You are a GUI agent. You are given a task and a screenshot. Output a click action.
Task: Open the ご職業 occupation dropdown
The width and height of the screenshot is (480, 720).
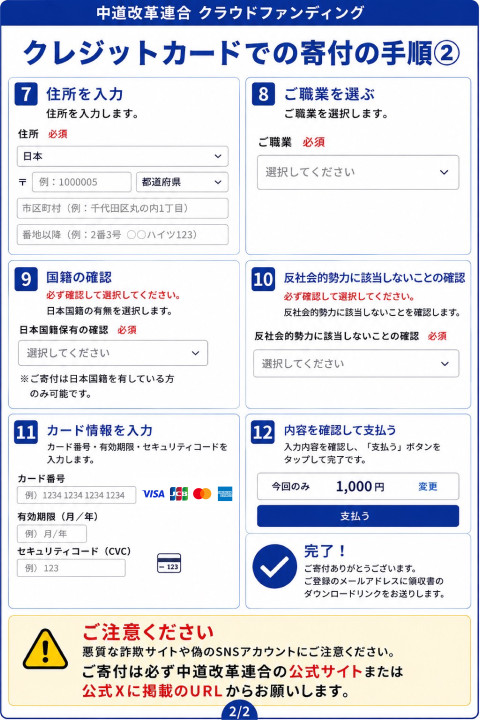coord(358,172)
